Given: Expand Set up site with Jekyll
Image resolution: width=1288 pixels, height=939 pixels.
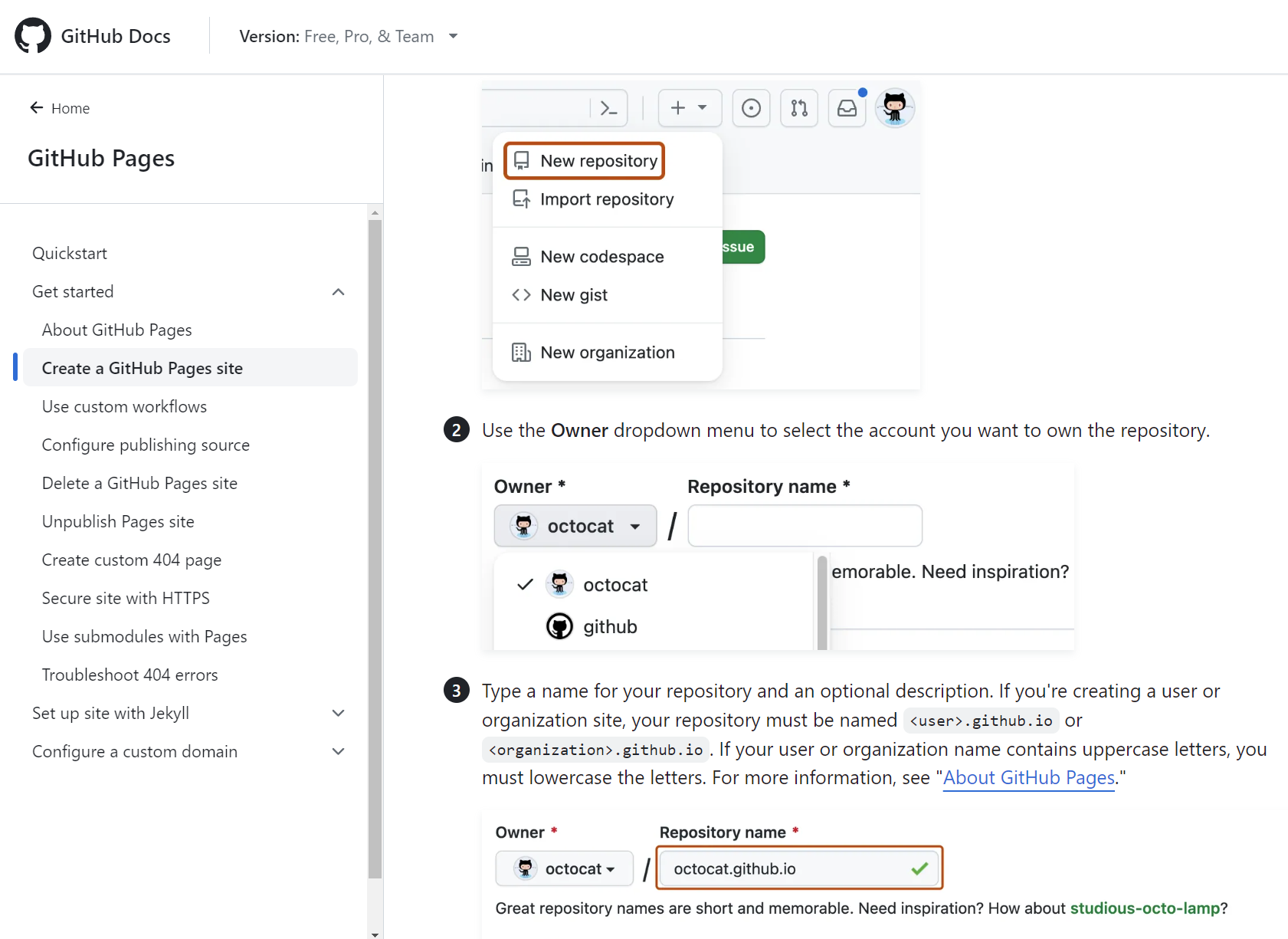Looking at the screenshot, I should (x=338, y=714).
